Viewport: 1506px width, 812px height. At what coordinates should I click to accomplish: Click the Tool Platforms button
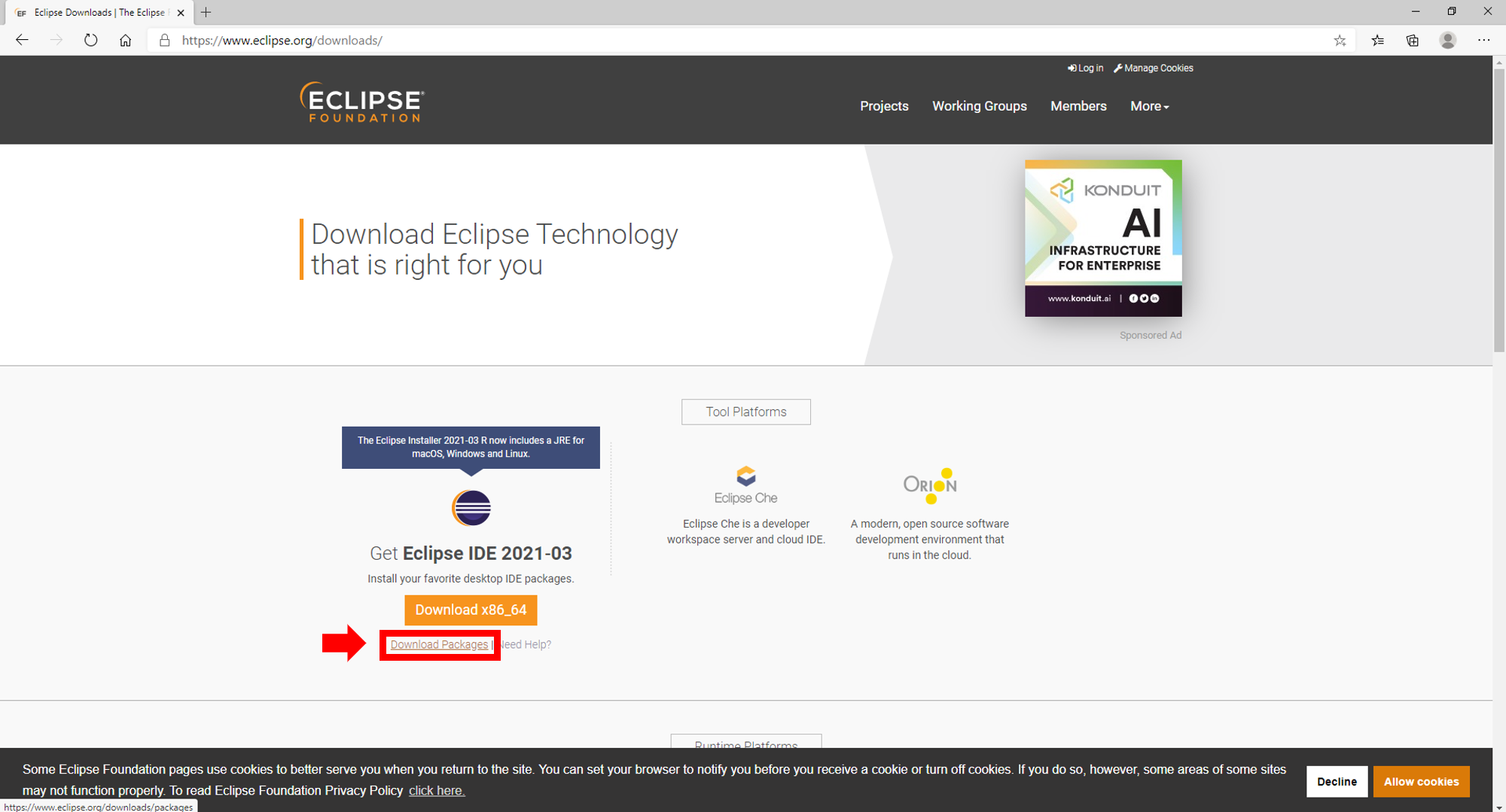[746, 412]
